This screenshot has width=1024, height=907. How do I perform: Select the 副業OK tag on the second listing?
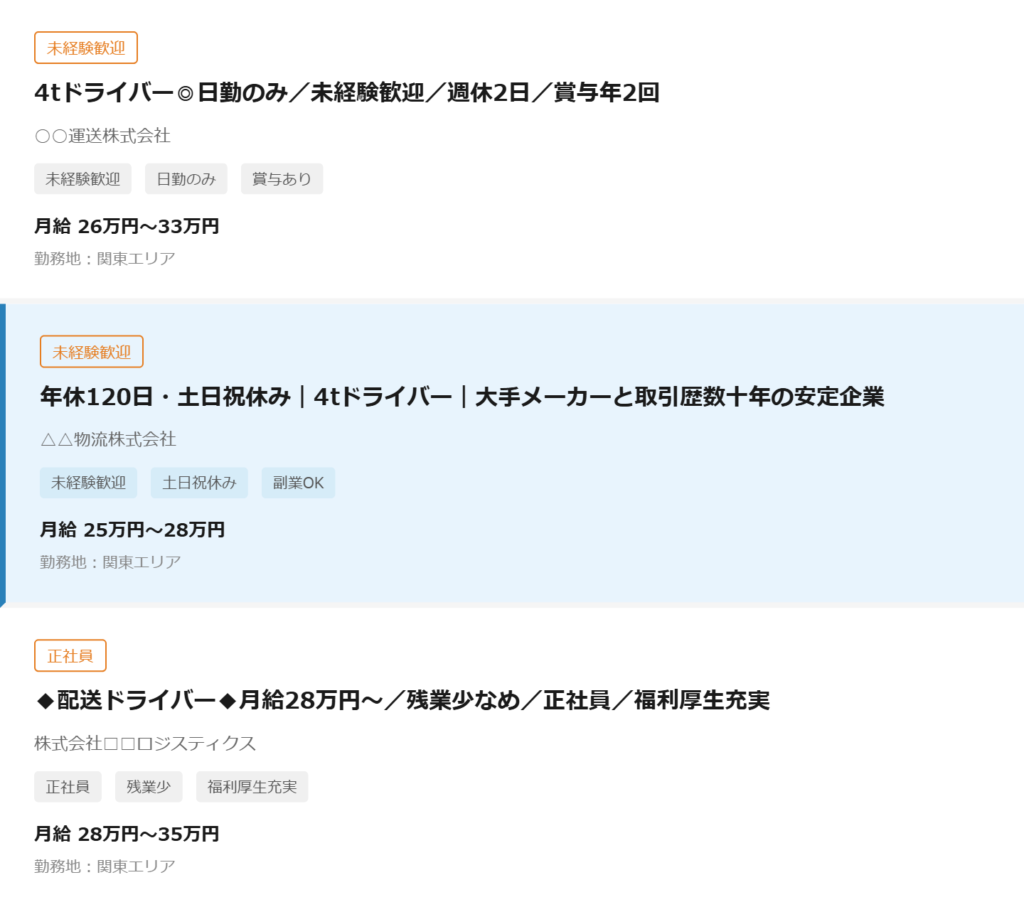click(x=297, y=482)
